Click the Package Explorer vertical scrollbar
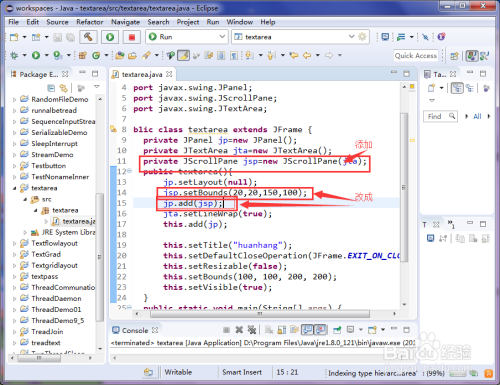Screen dimensions: 500x385 pos(100,257)
